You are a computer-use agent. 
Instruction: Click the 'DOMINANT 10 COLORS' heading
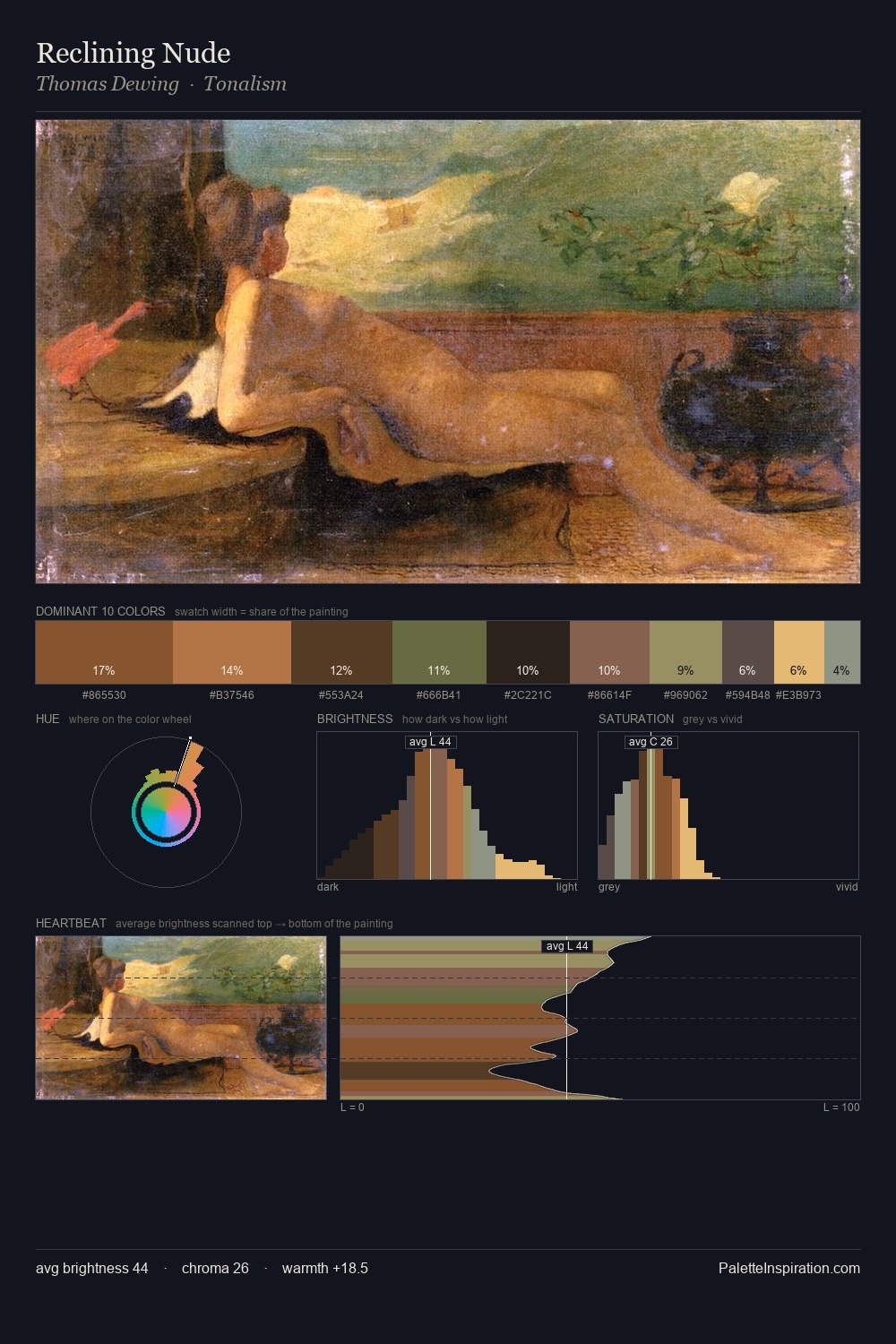100,611
